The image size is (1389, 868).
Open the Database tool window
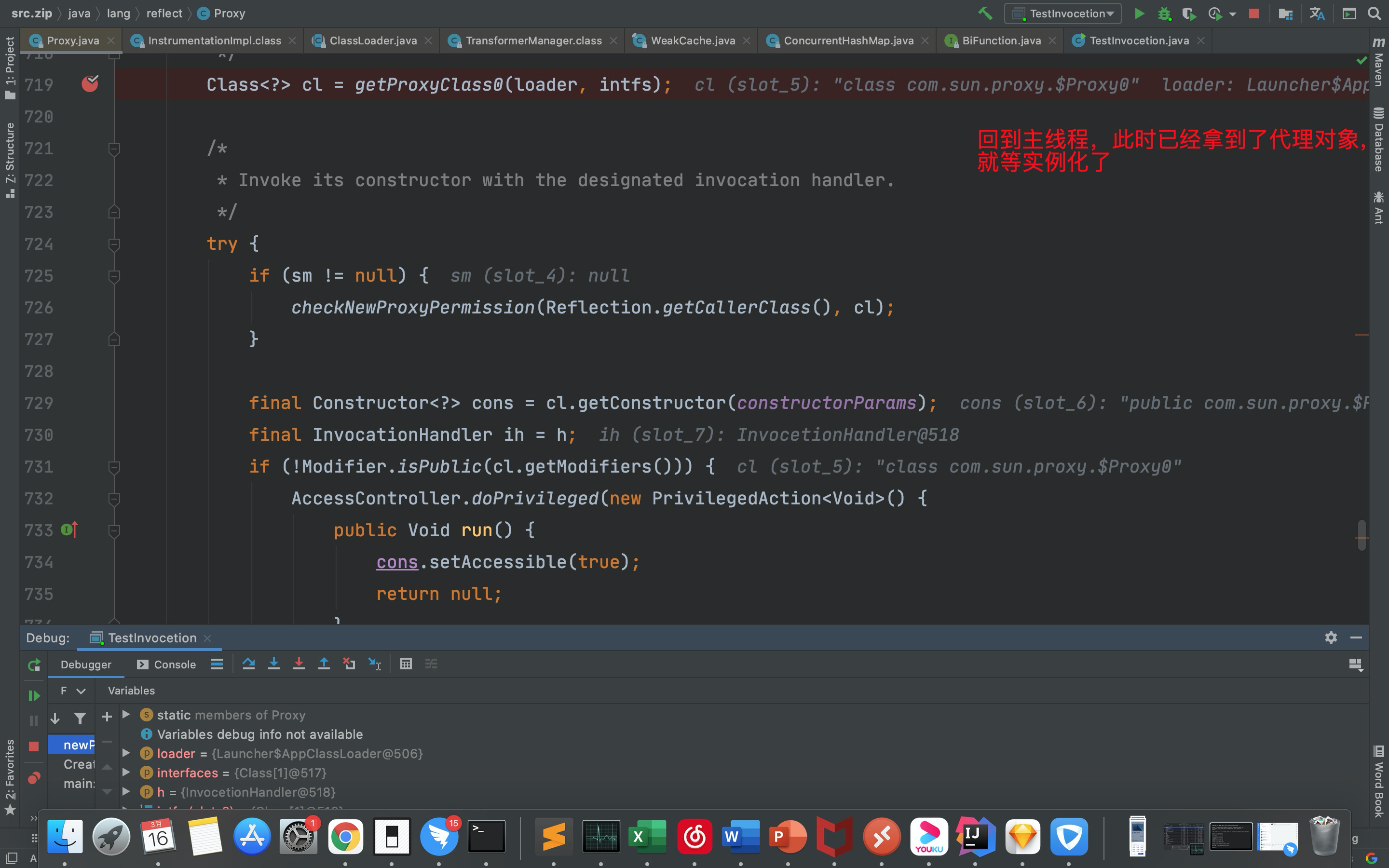pyautogui.click(x=1379, y=139)
